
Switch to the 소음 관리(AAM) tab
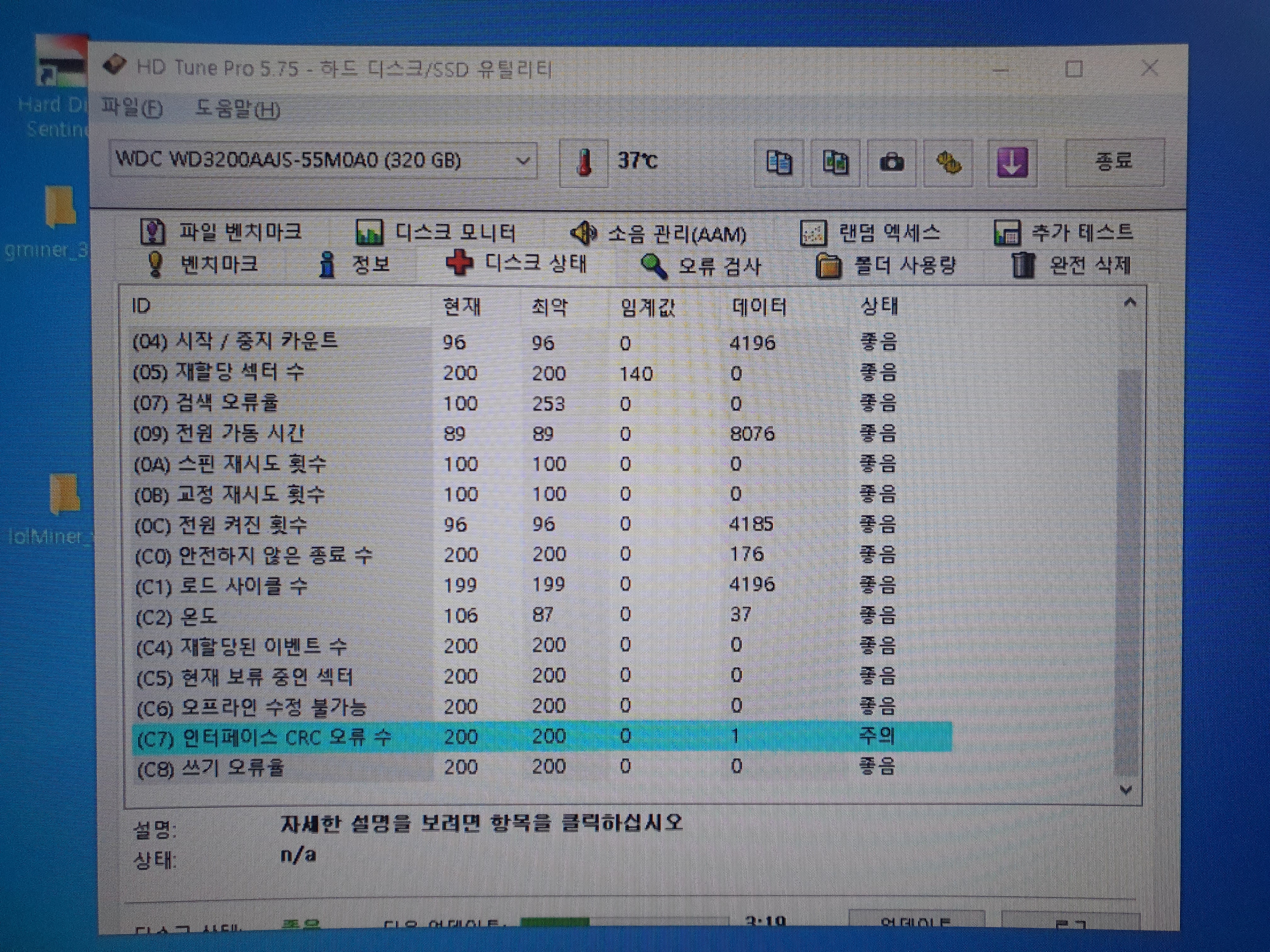(659, 233)
